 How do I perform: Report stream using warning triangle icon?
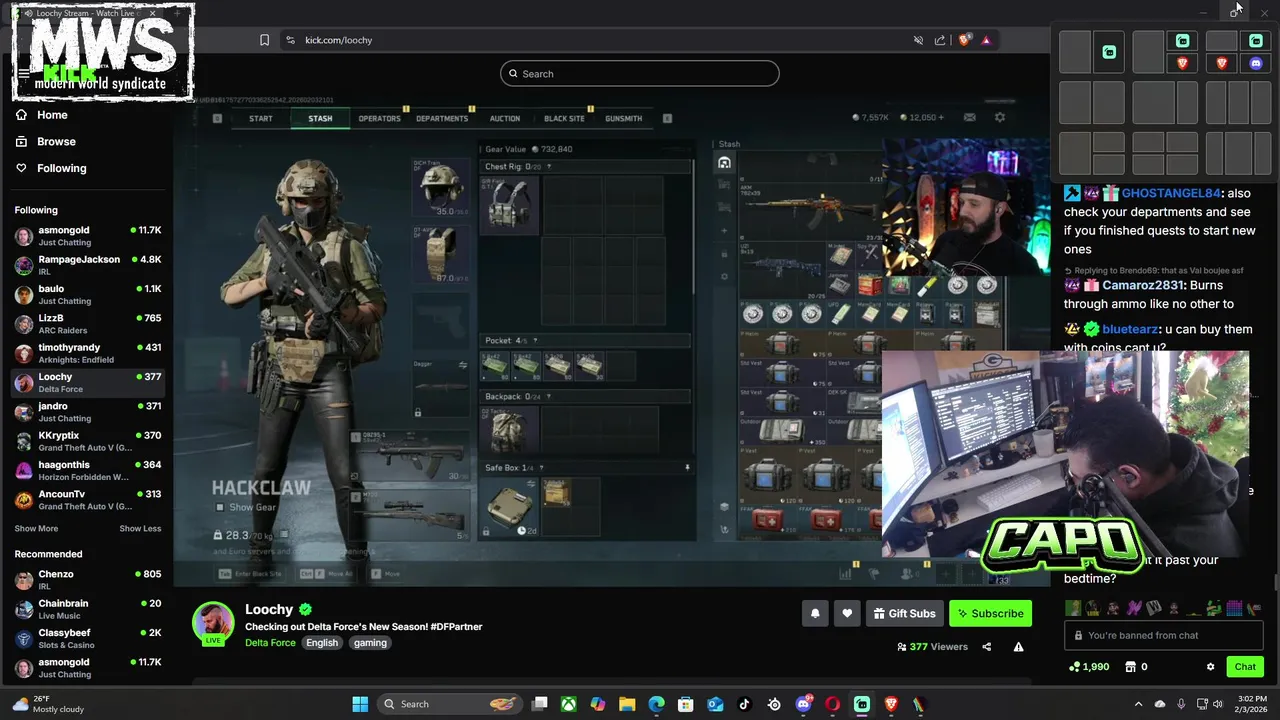[1018, 647]
